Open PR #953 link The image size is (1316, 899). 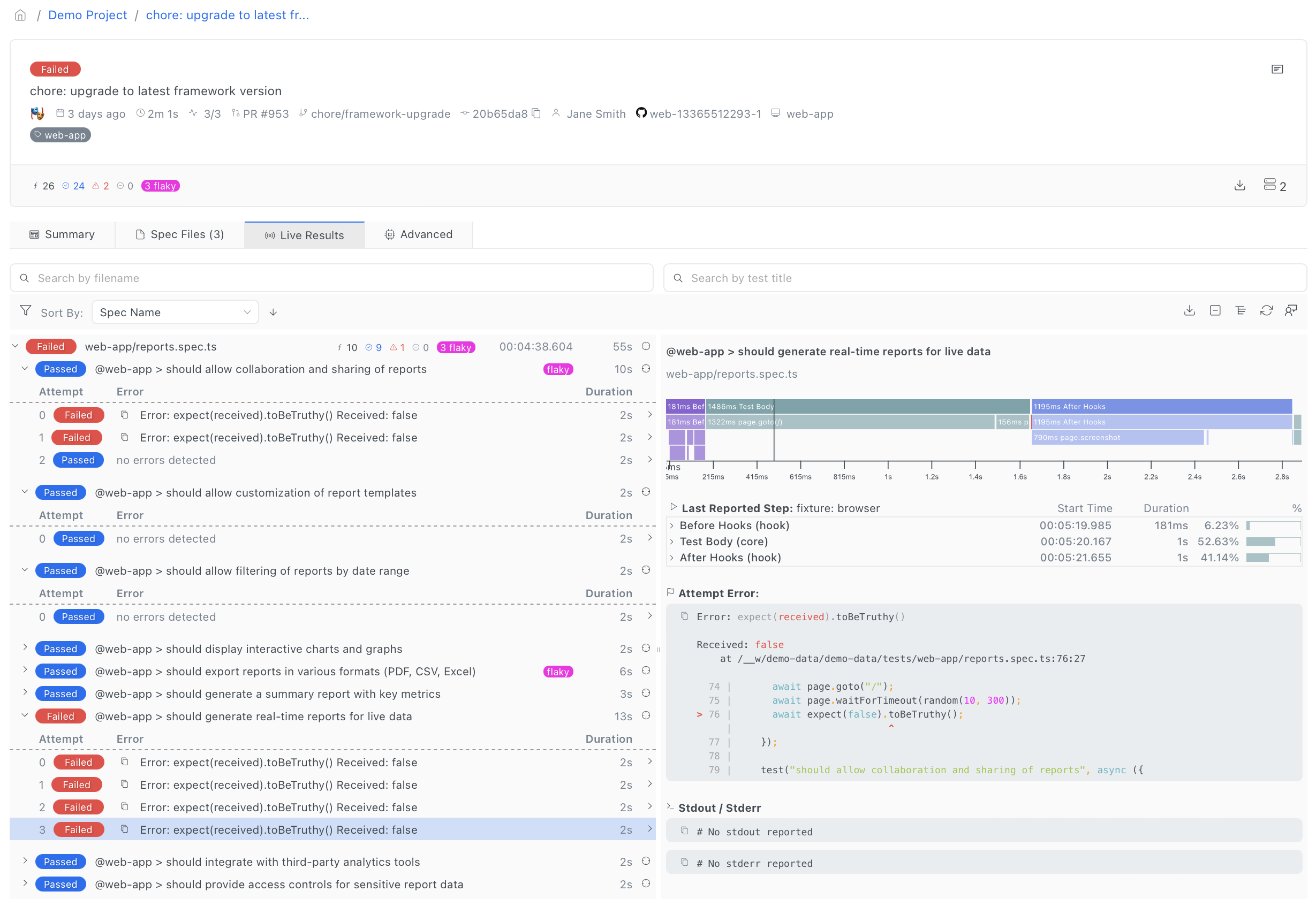(x=266, y=114)
